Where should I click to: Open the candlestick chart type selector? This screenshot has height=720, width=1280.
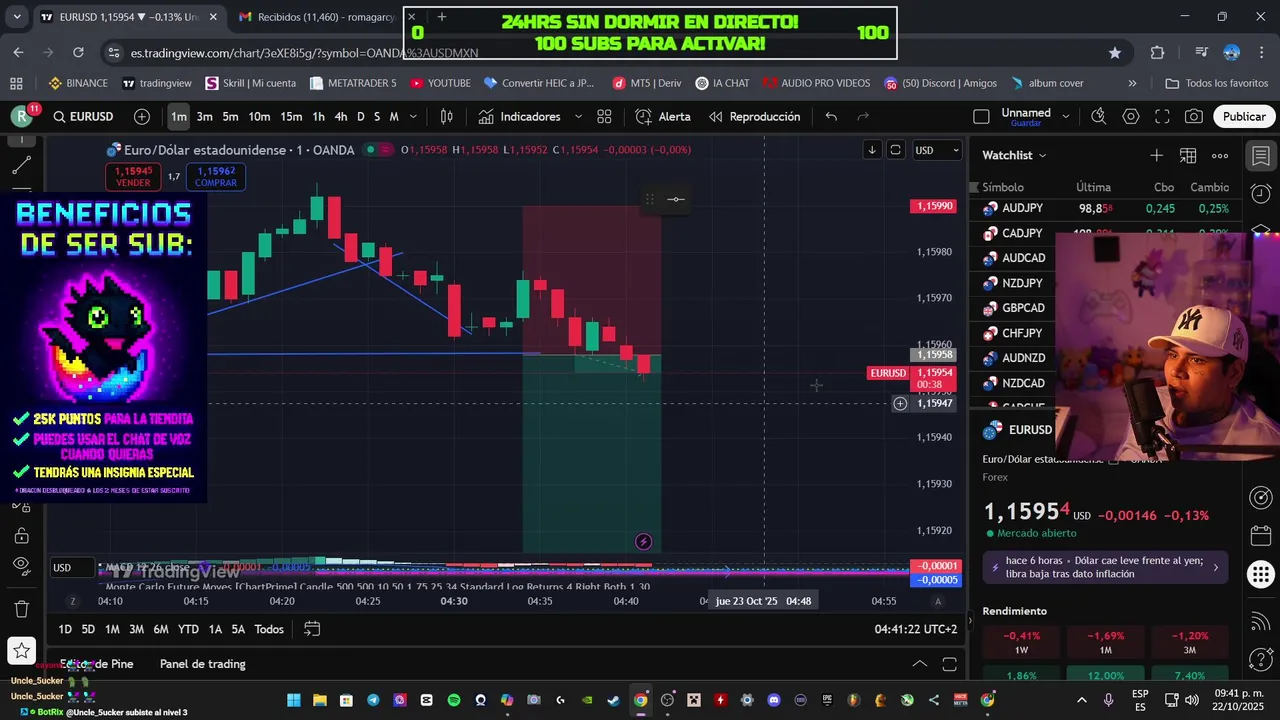coord(447,117)
